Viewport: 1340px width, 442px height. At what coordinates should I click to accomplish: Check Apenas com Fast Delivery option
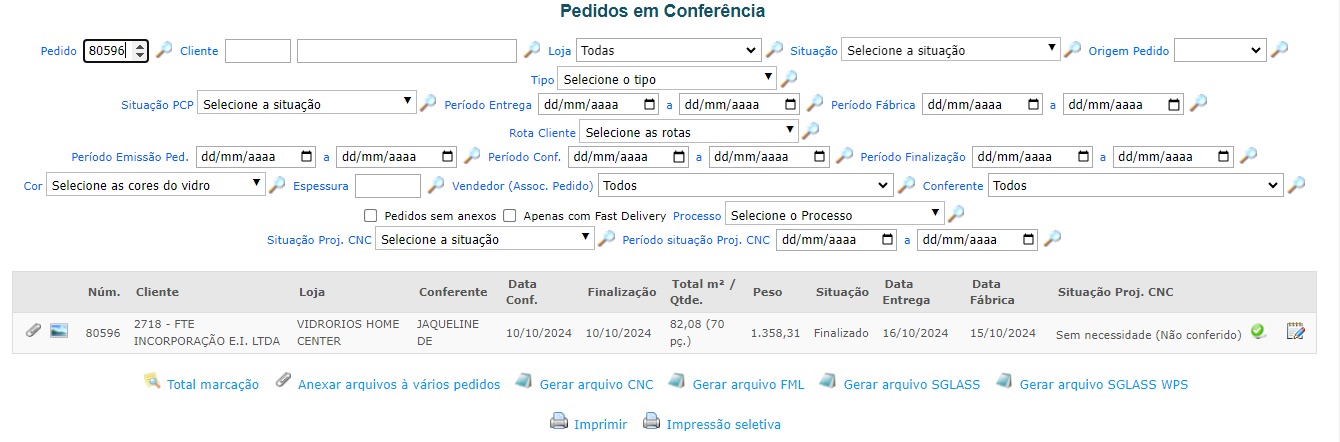[x=509, y=215]
